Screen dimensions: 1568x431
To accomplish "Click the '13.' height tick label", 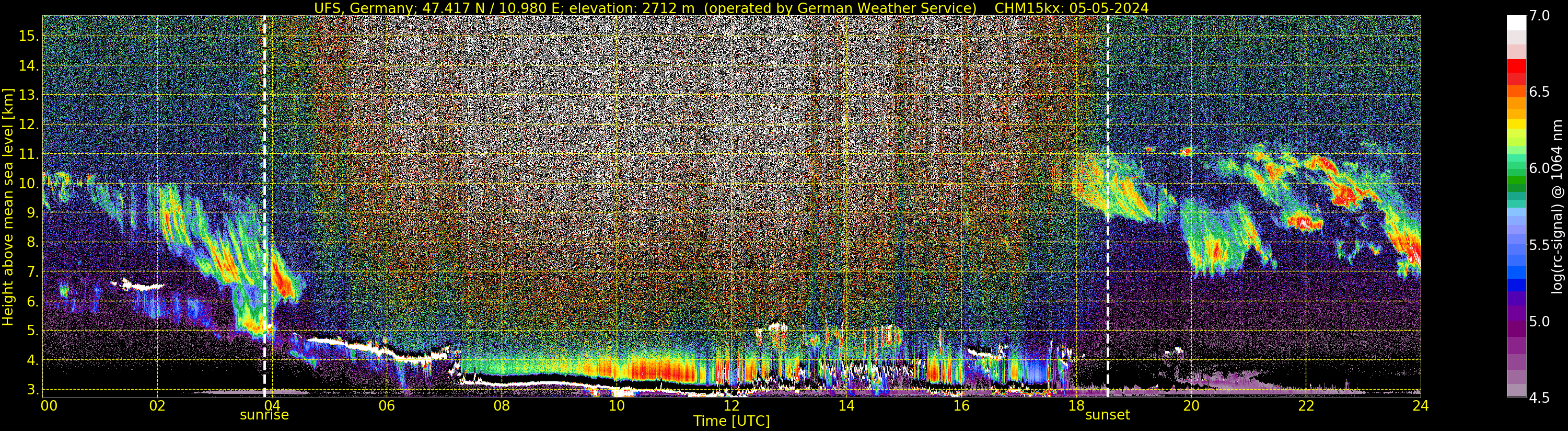I will coord(29,95).
